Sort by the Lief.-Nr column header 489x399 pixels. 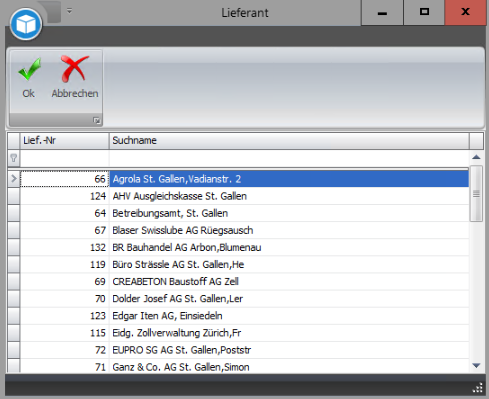point(64,141)
